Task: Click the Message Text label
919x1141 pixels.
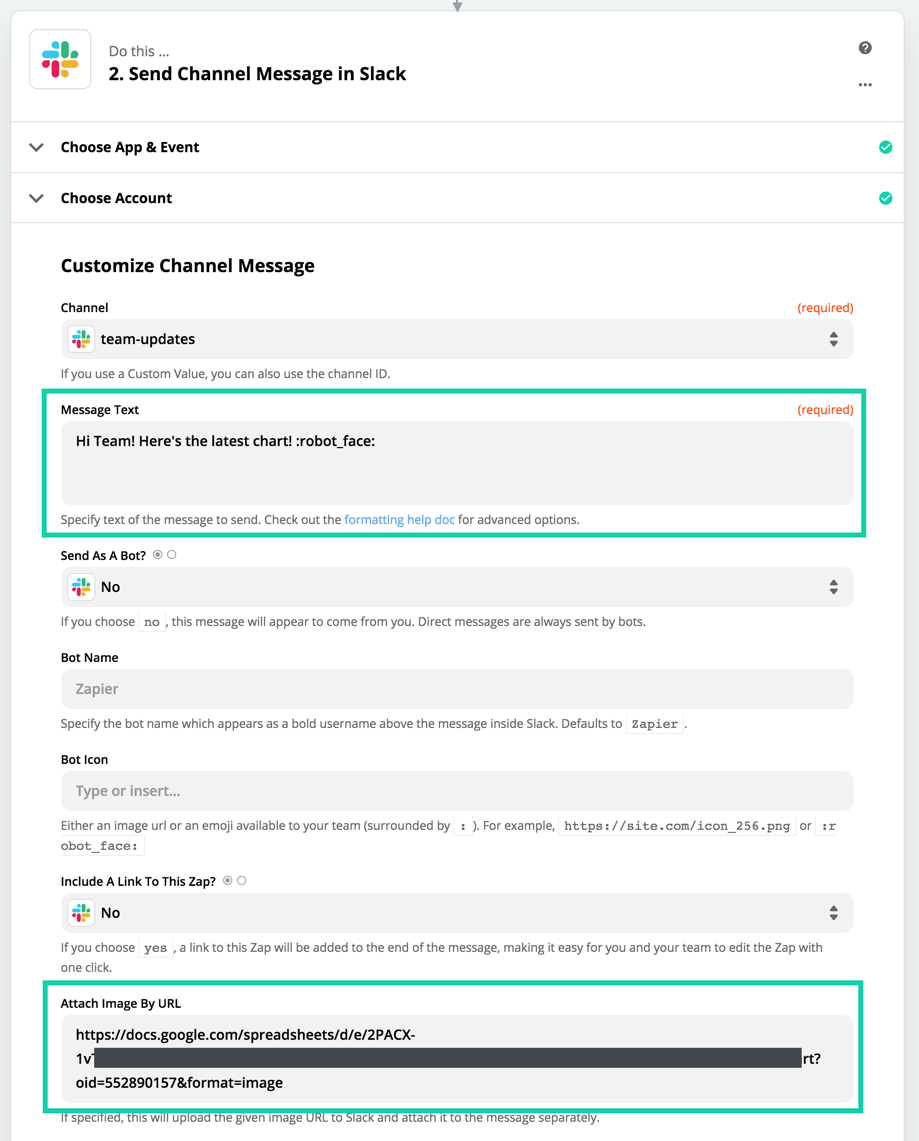Action: coord(100,410)
